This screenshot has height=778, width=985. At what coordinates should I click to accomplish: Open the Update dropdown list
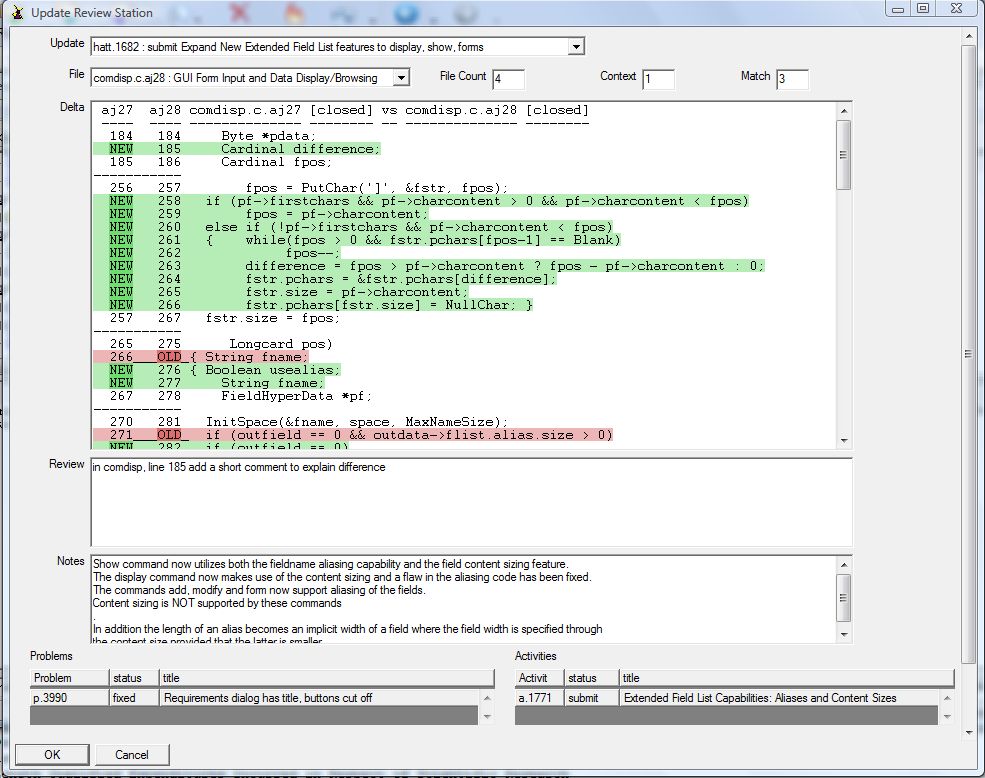575,46
